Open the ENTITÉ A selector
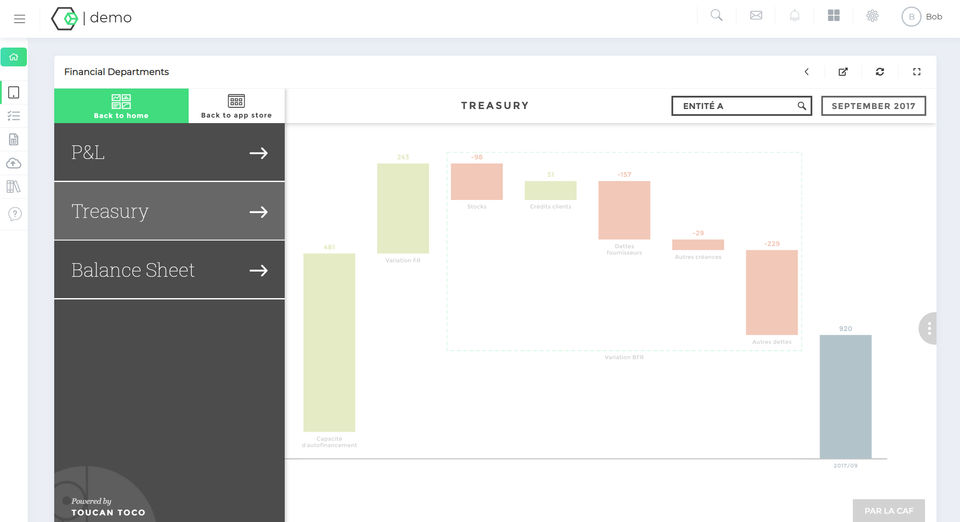Image resolution: width=960 pixels, height=522 pixels. coord(741,106)
